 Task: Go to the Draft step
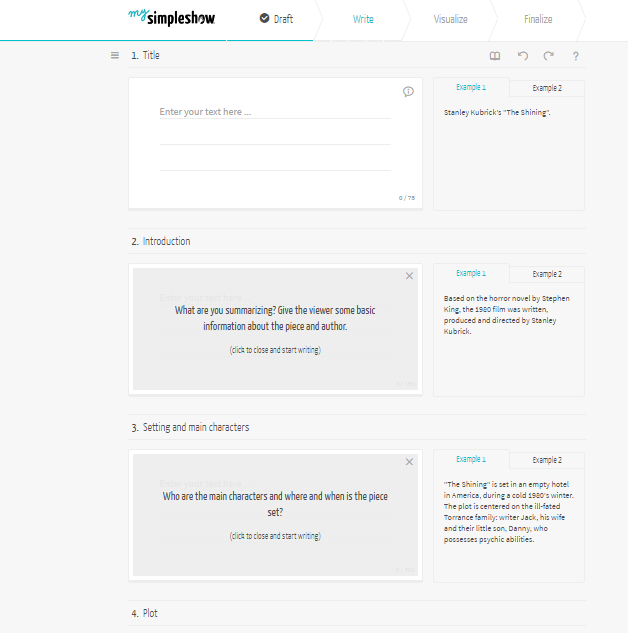[277, 19]
